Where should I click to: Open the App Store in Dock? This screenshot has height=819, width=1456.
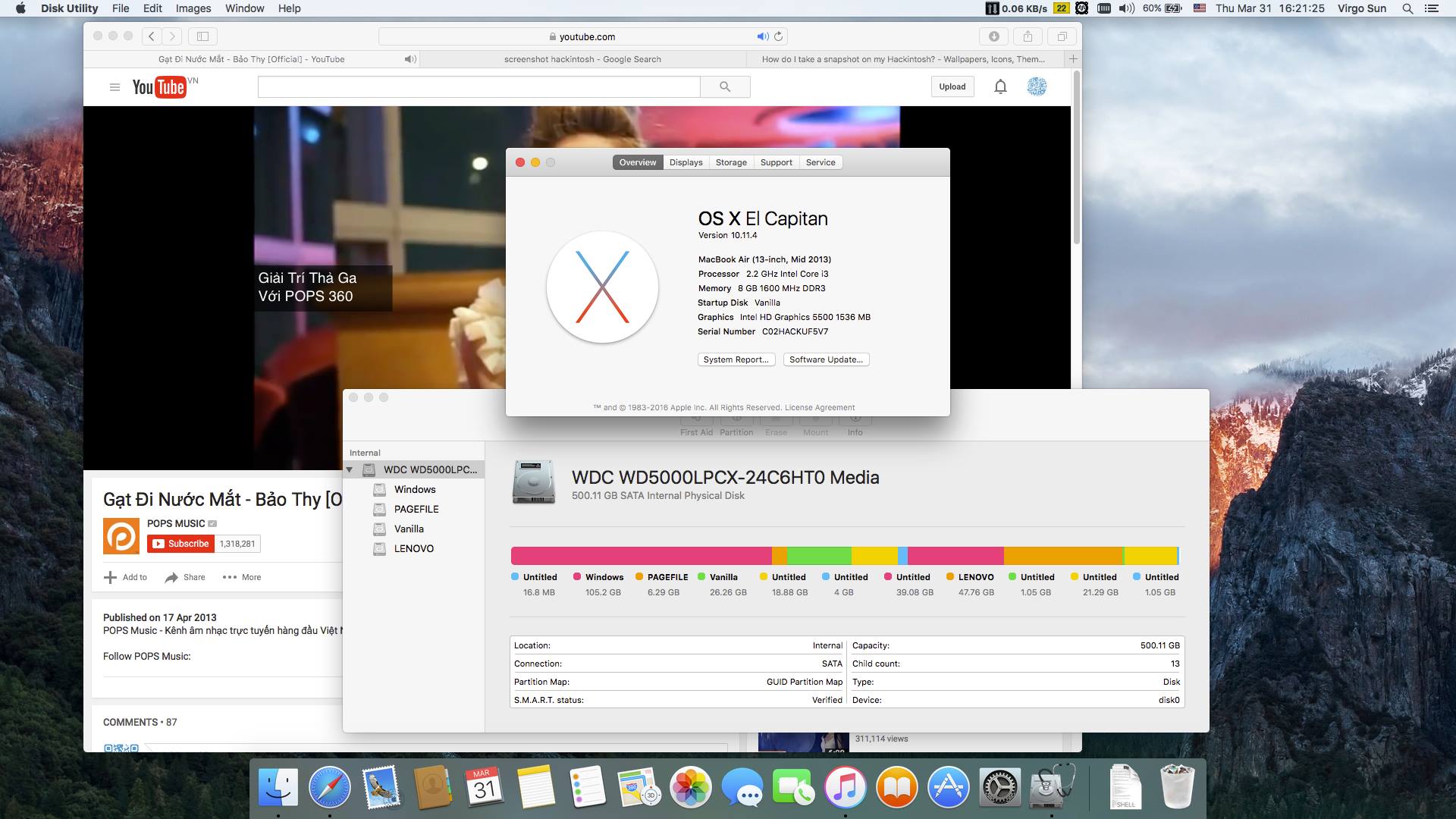click(x=949, y=786)
